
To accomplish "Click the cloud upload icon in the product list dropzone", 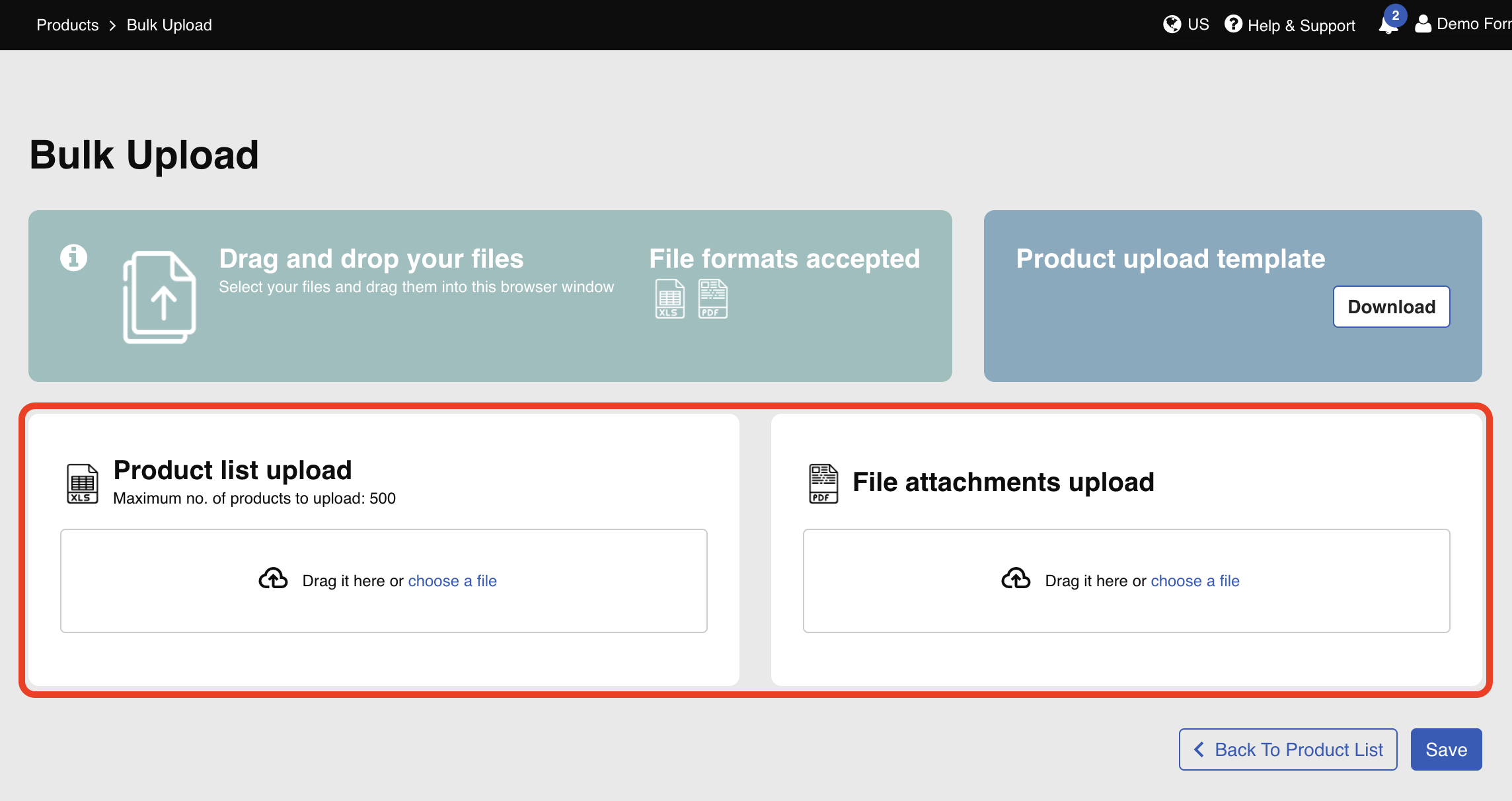I will click(x=273, y=579).
